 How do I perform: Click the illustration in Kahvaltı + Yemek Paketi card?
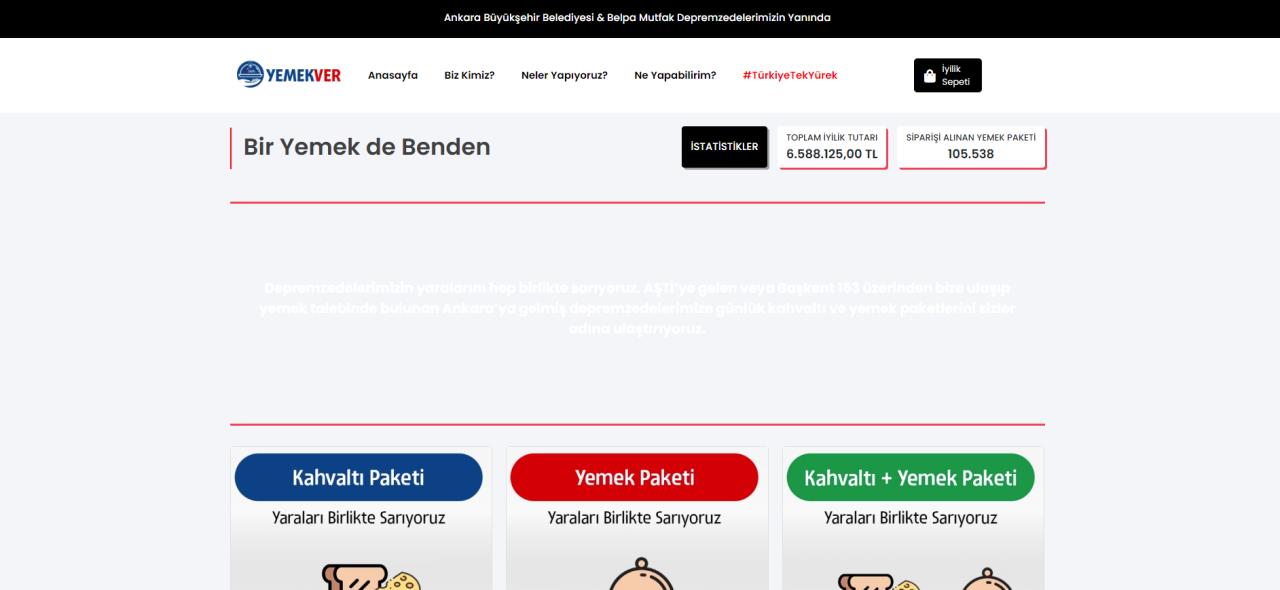tap(910, 577)
